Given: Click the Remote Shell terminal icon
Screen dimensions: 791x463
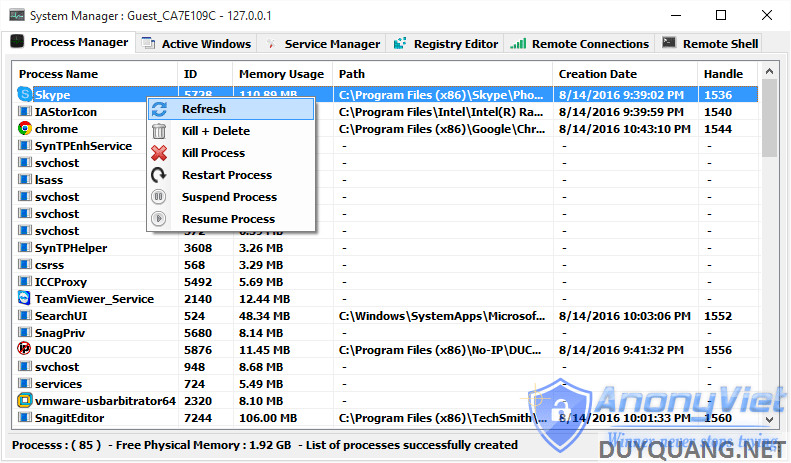Looking at the screenshot, I should 669,43.
